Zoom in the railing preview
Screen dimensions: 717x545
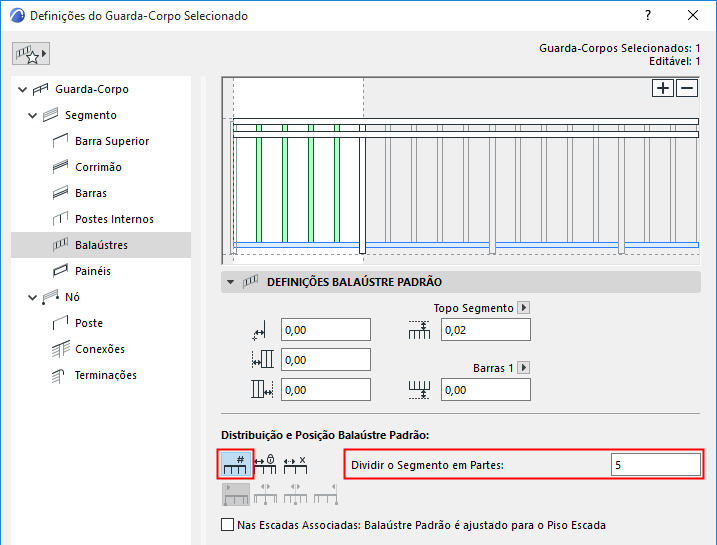[663, 88]
